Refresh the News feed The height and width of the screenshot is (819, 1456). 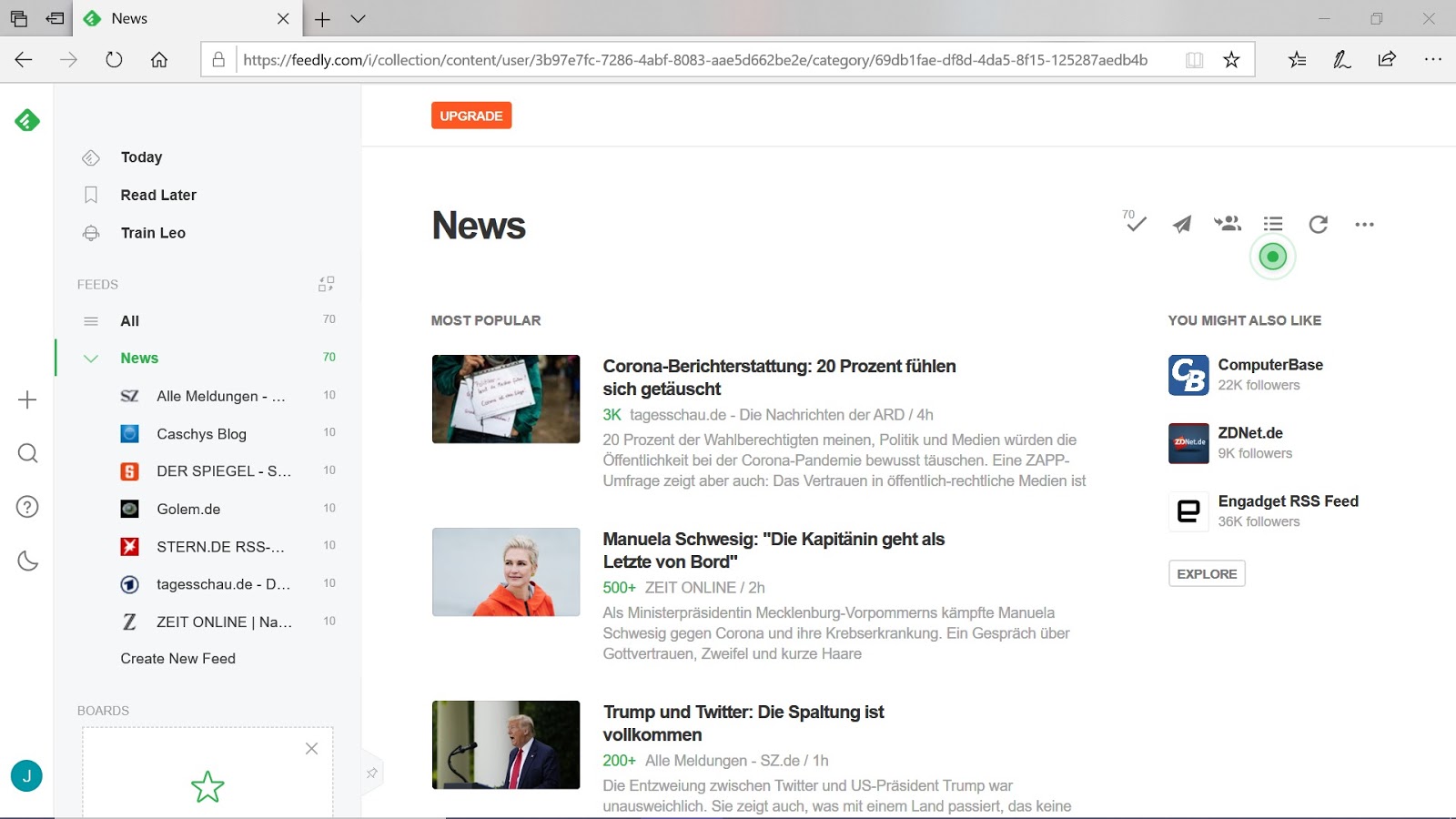1319,224
